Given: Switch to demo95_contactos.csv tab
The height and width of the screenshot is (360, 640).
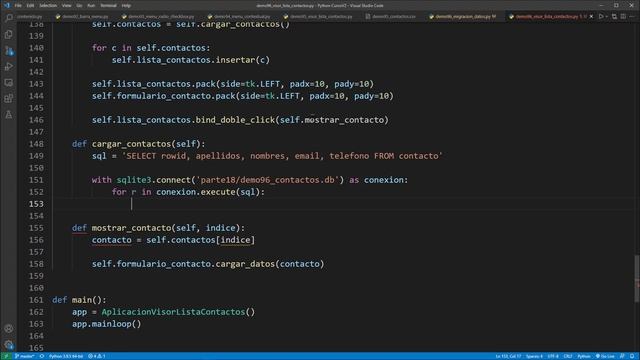Looking at the screenshot, I should [393, 17].
